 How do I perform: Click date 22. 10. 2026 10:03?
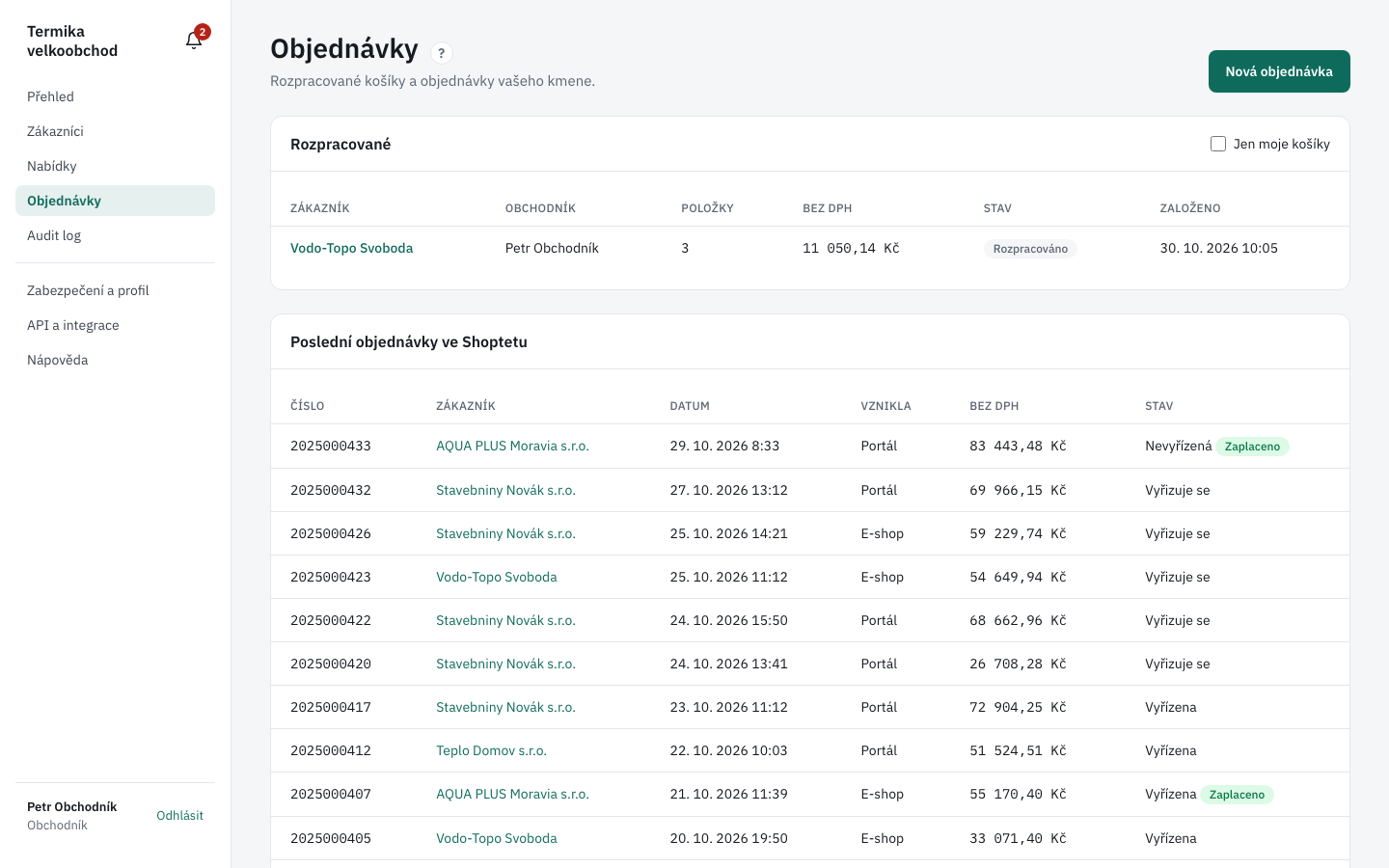728,750
